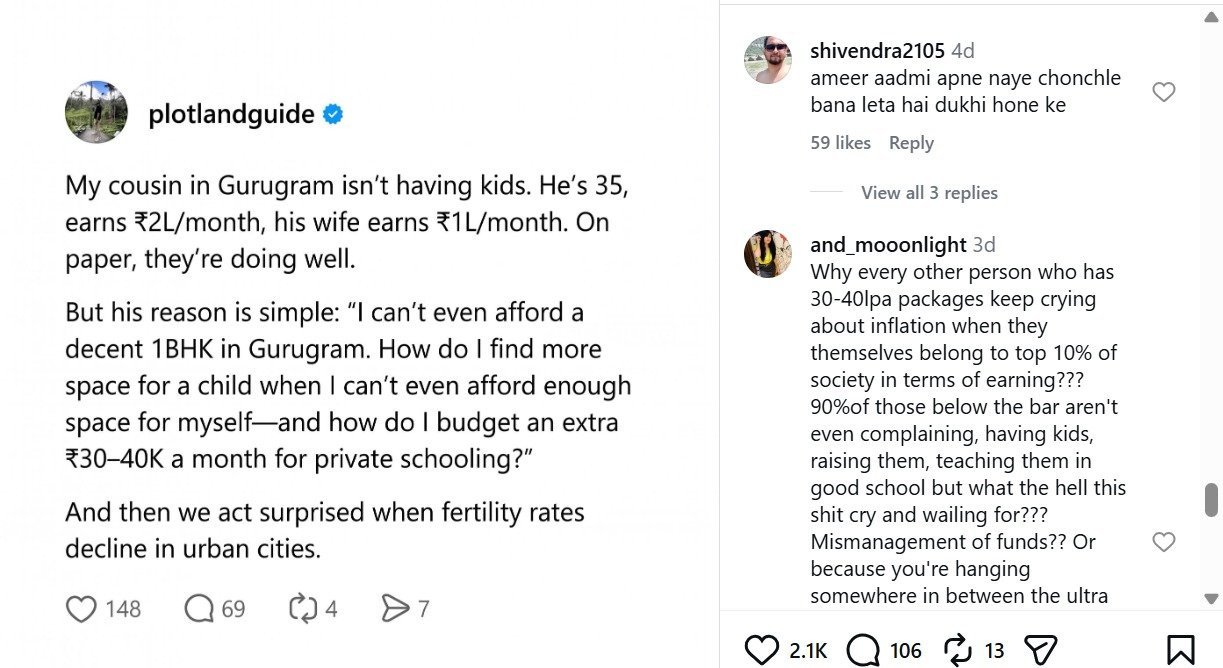Share post with the paper plane icon

(1042, 650)
